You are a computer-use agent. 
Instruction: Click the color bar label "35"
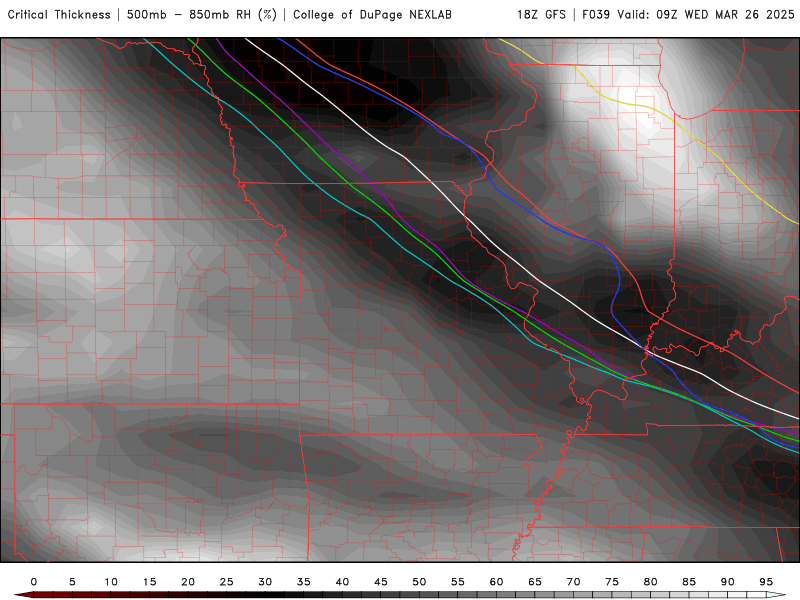pos(304,582)
